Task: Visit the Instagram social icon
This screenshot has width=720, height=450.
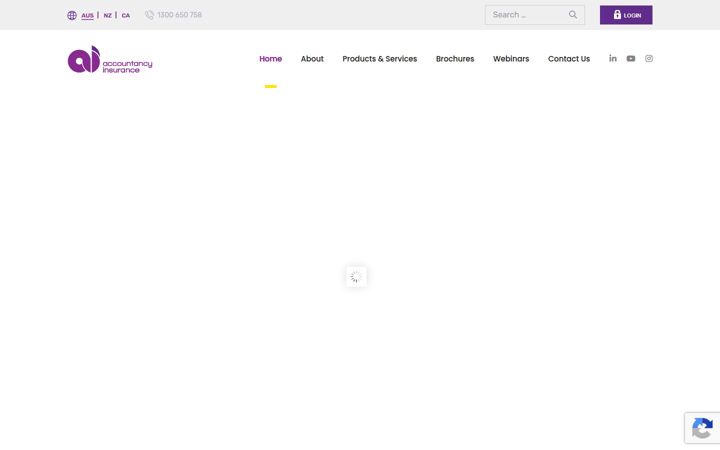Action: [649, 58]
